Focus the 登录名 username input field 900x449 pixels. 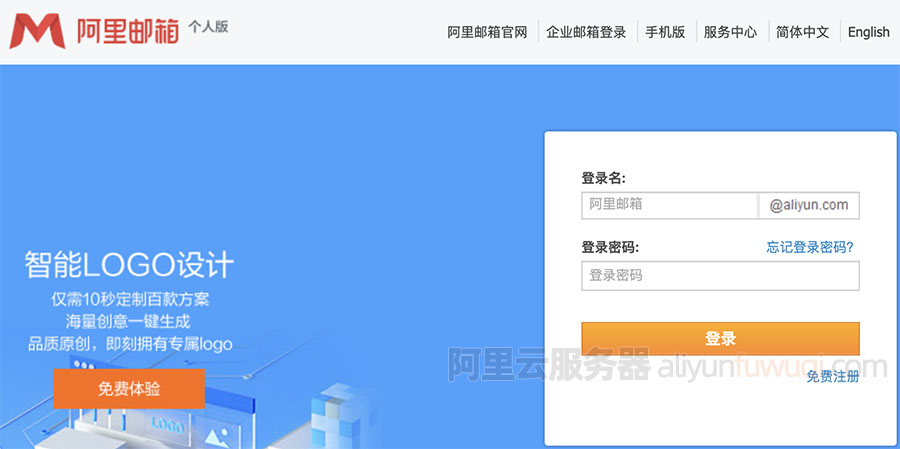669,205
